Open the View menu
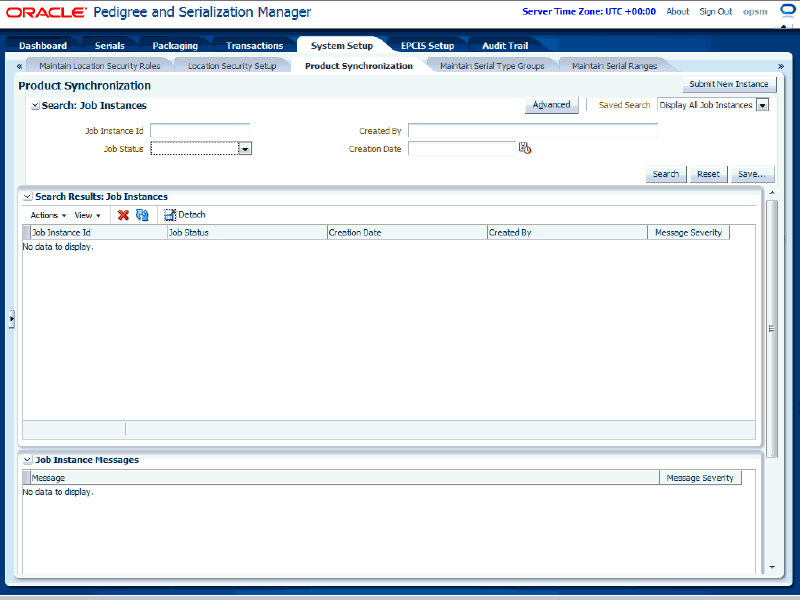Screen dimensions: 800x600 click(87, 215)
